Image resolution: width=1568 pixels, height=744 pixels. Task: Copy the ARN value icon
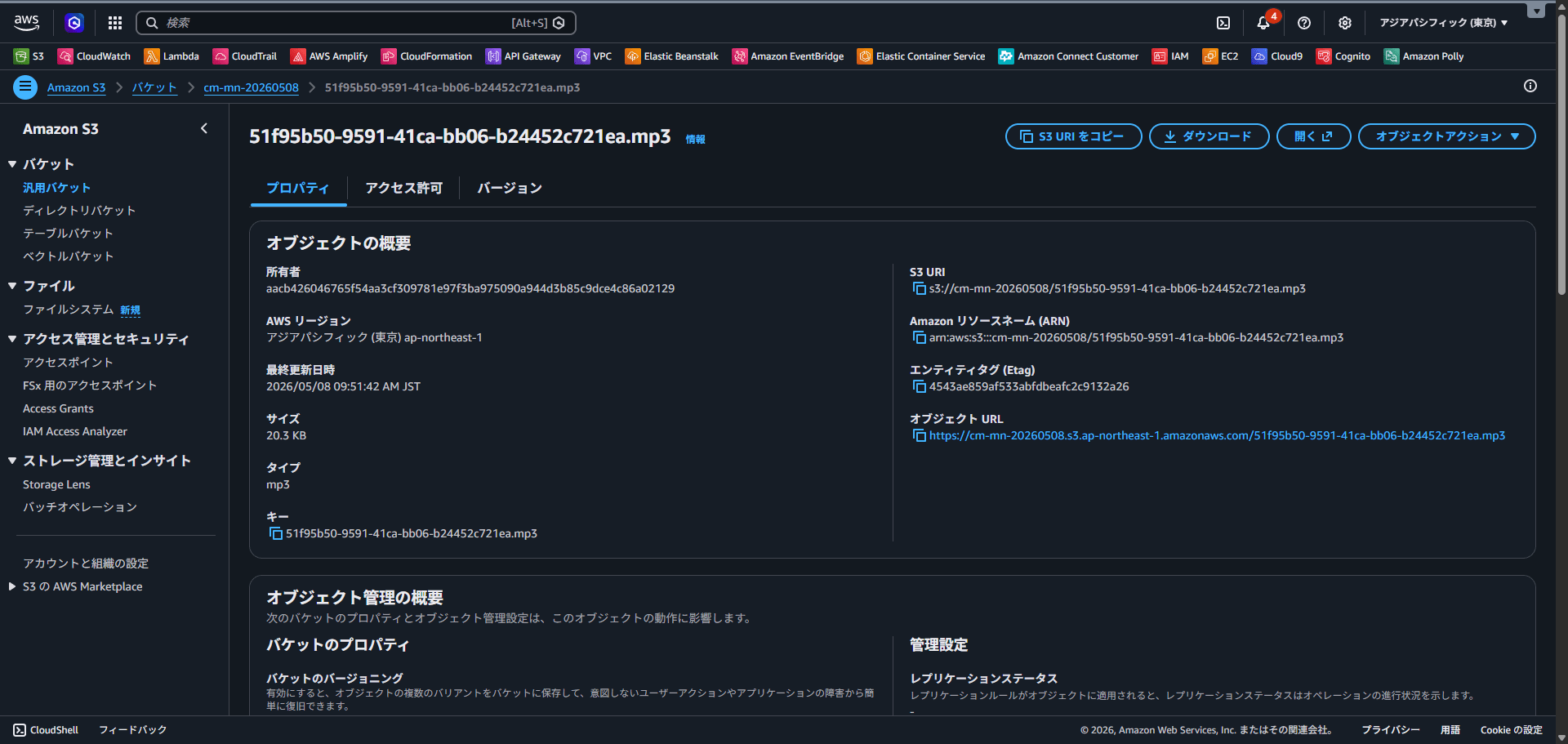click(x=919, y=338)
